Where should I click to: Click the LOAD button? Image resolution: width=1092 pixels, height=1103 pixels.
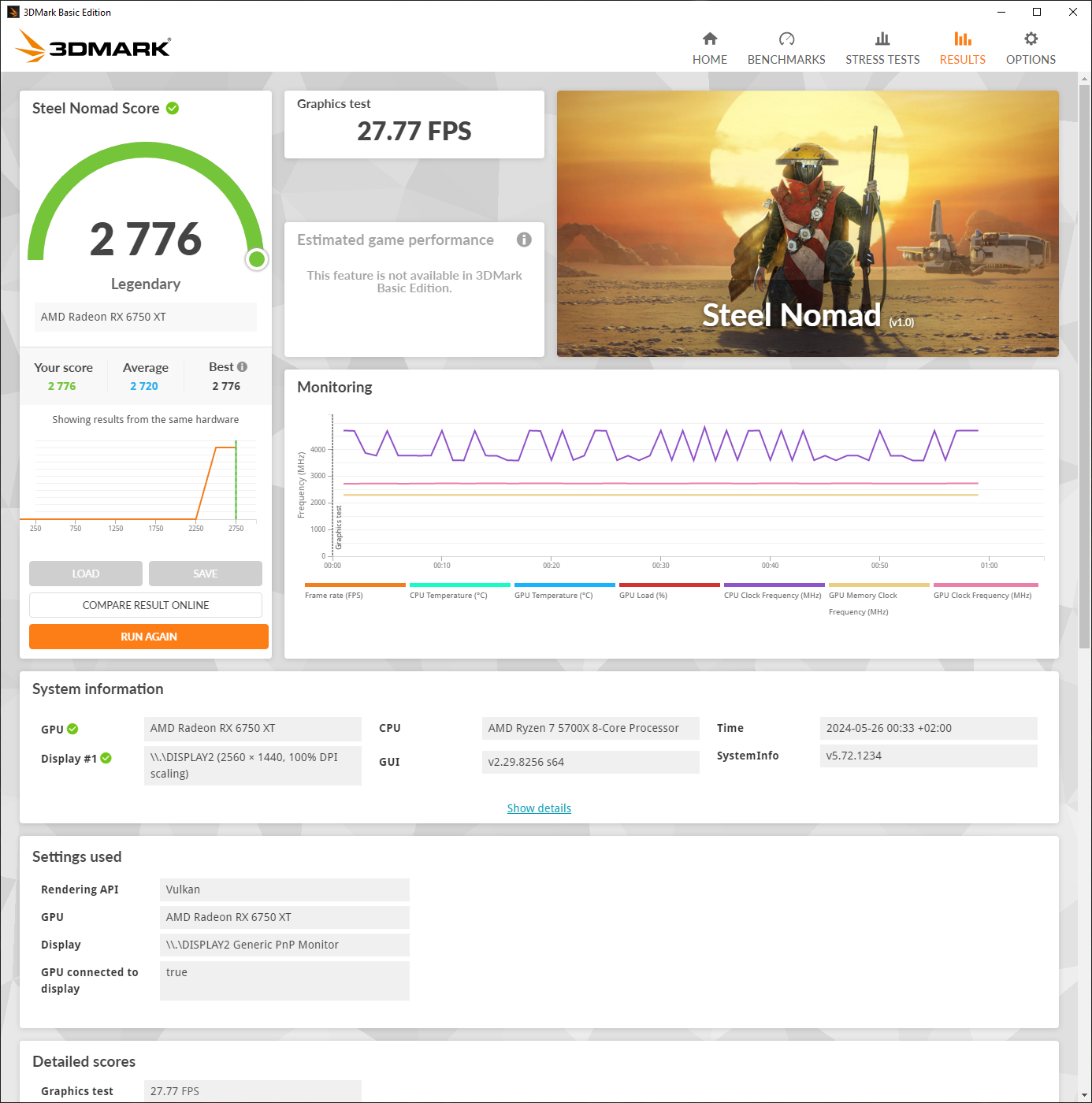pyautogui.click(x=86, y=574)
